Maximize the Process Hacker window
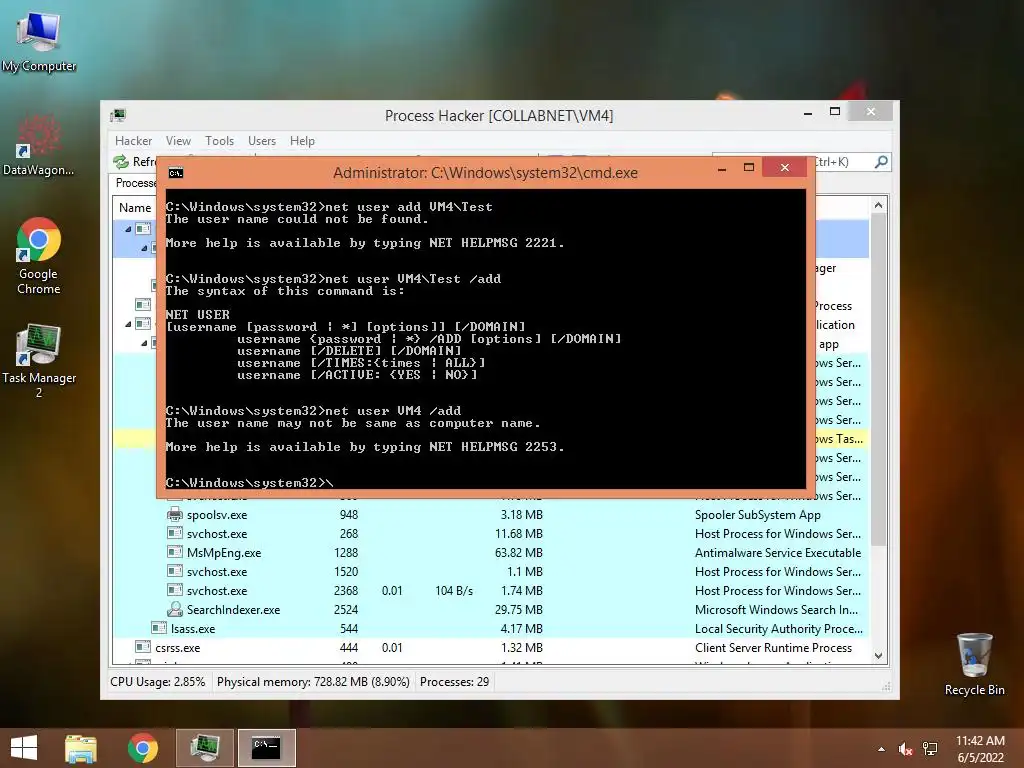The height and width of the screenshot is (768, 1024). tap(835, 112)
